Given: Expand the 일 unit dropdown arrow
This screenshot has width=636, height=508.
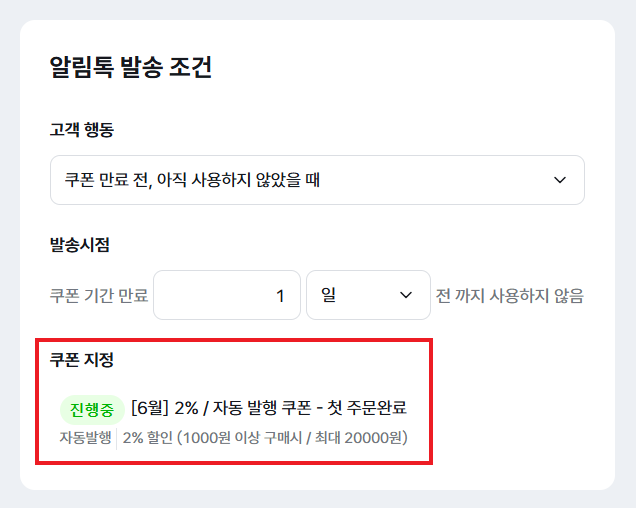Looking at the screenshot, I should (406, 295).
